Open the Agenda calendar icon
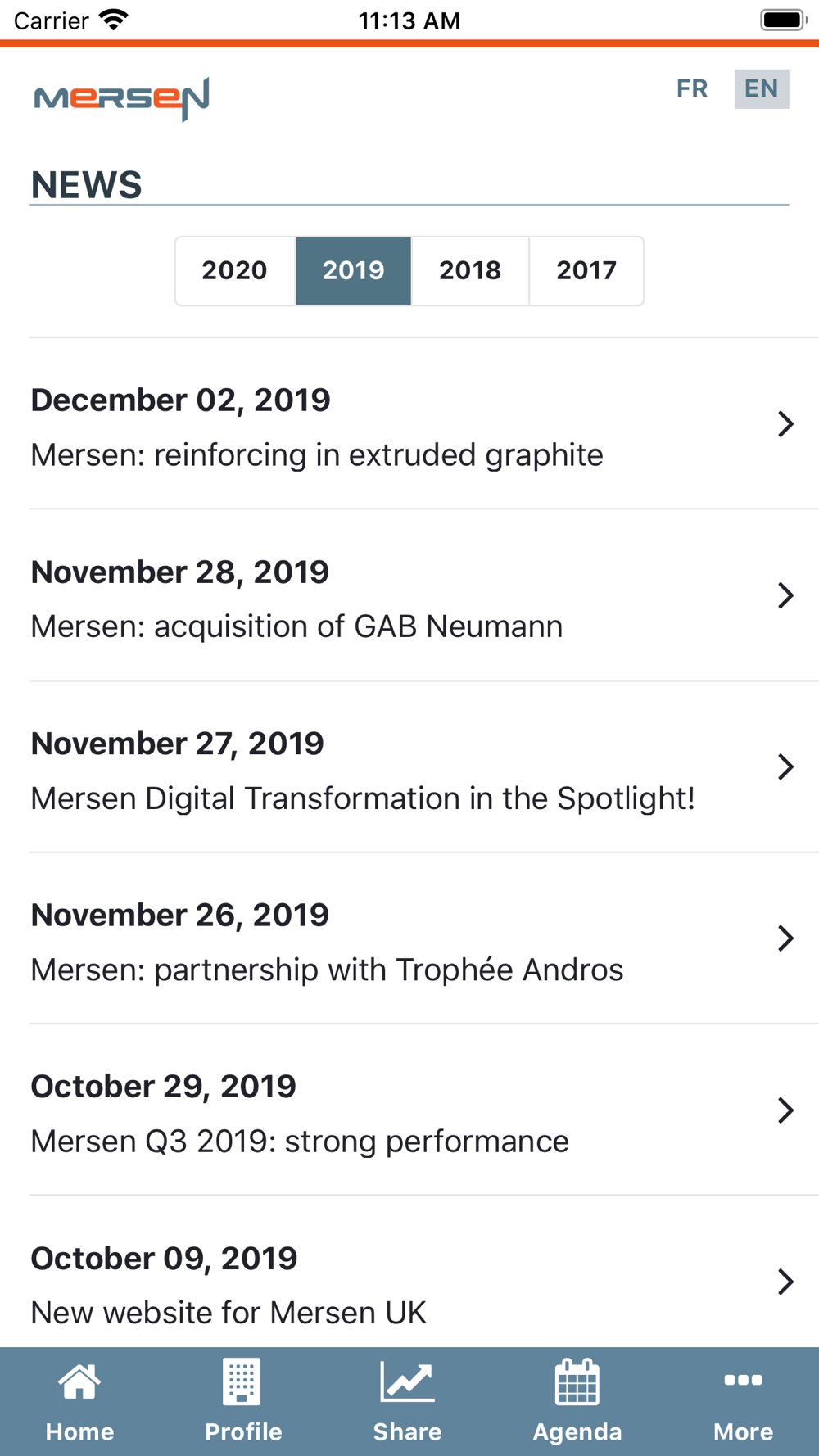 (x=577, y=1382)
